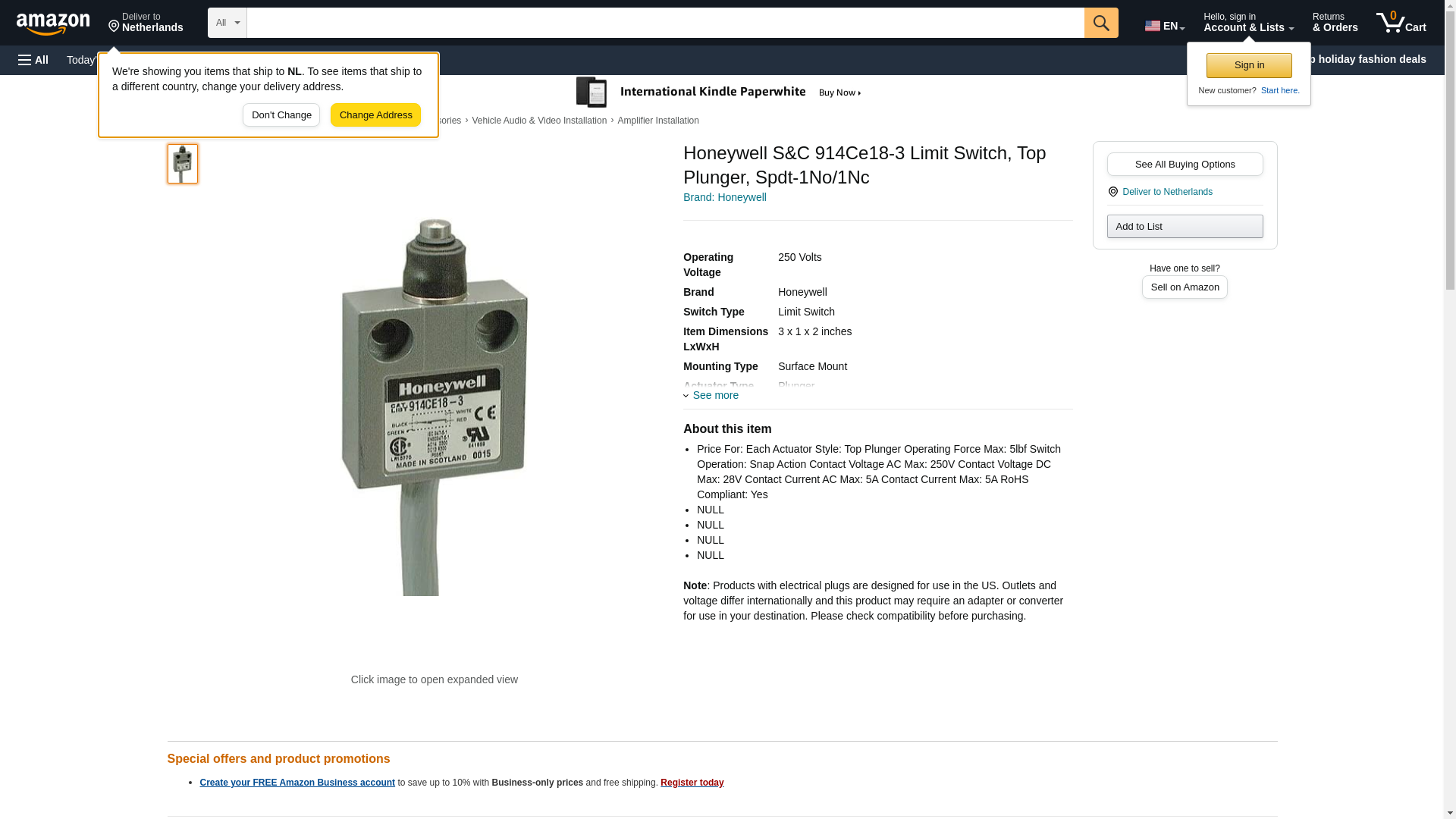The width and height of the screenshot is (1456, 819).
Task: Click the Change Address button
Action: tap(375, 115)
